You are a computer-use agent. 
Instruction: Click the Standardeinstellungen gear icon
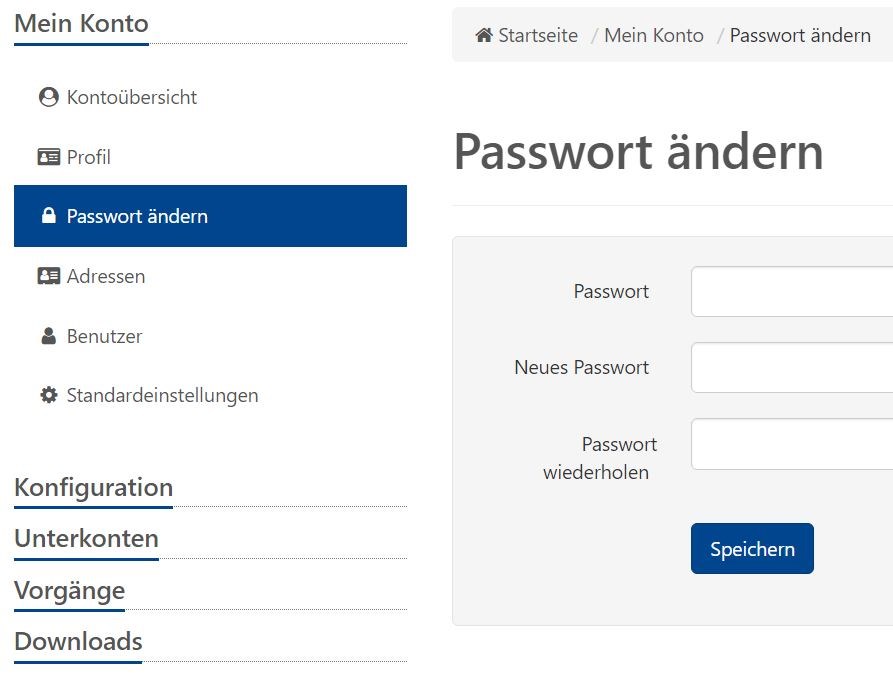point(48,395)
